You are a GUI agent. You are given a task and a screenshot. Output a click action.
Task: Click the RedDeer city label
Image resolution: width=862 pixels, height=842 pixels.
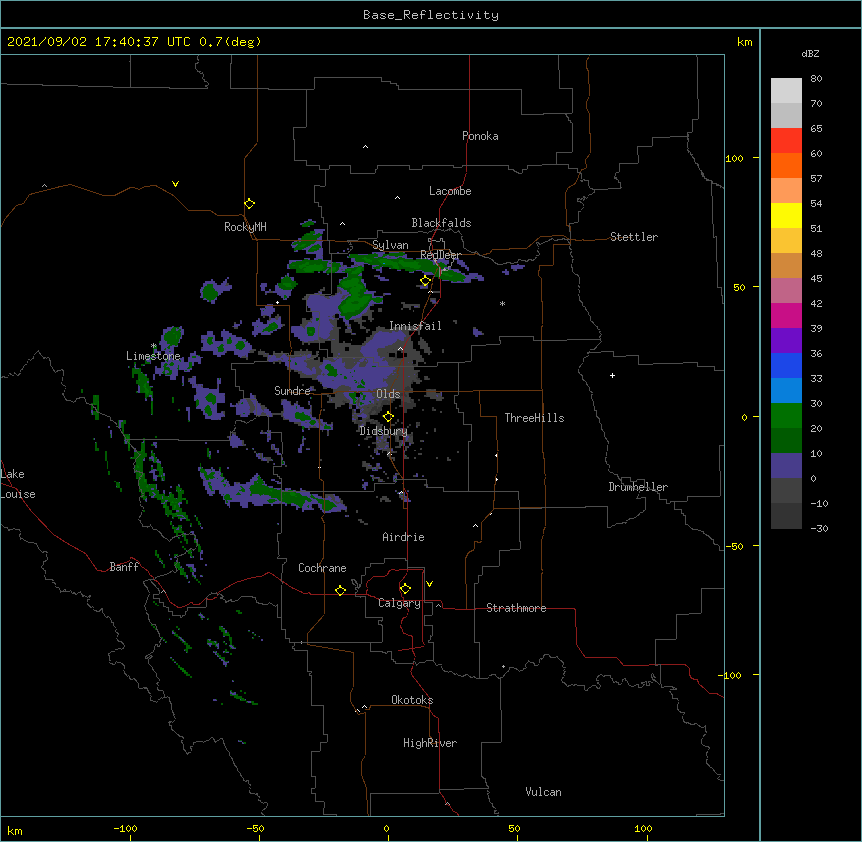click(x=440, y=255)
